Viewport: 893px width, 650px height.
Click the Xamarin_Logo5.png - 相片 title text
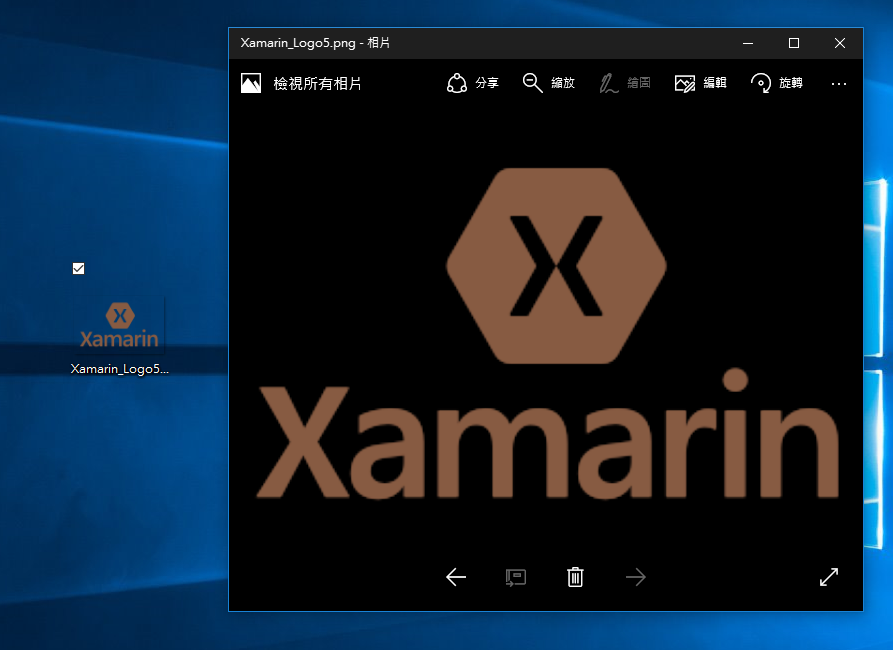315,43
